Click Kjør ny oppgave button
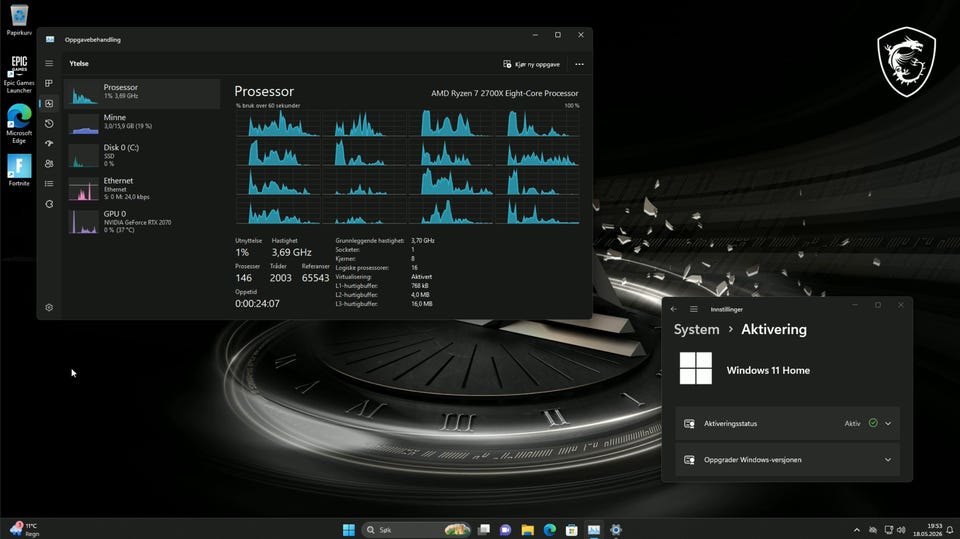 pos(531,64)
